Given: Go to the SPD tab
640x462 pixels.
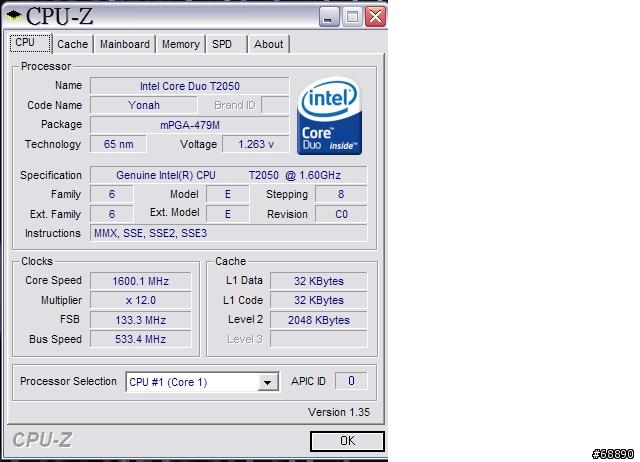Looking at the screenshot, I should point(227,44).
